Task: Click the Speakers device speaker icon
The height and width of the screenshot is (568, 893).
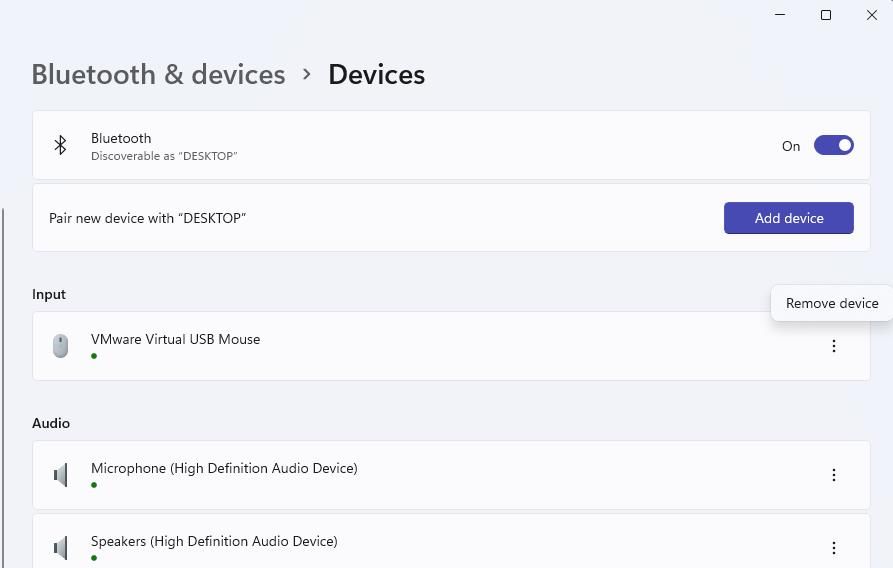Action: [60, 548]
